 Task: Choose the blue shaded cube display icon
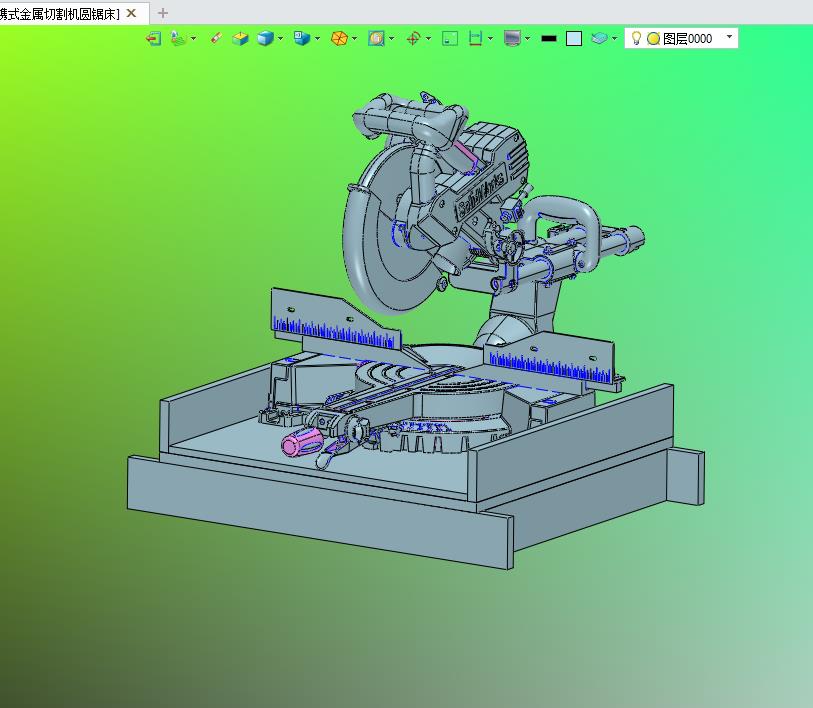coord(265,38)
